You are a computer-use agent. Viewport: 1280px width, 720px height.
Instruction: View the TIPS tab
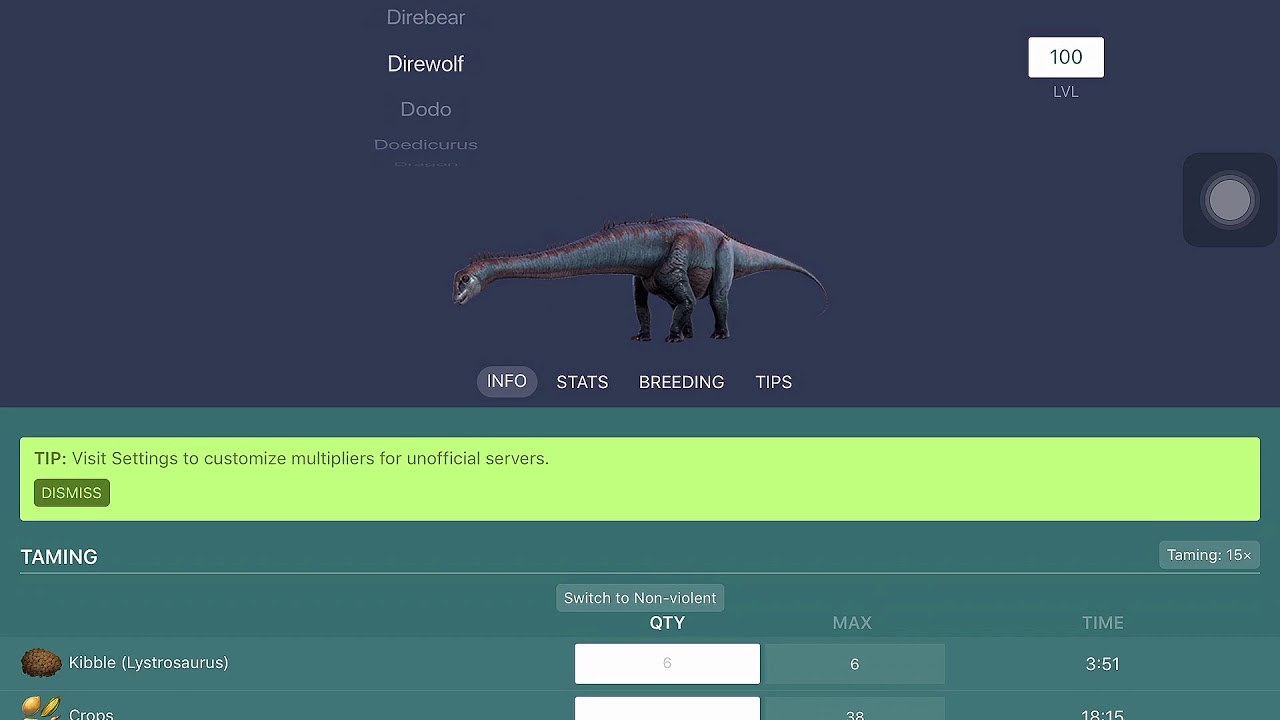point(774,382)
